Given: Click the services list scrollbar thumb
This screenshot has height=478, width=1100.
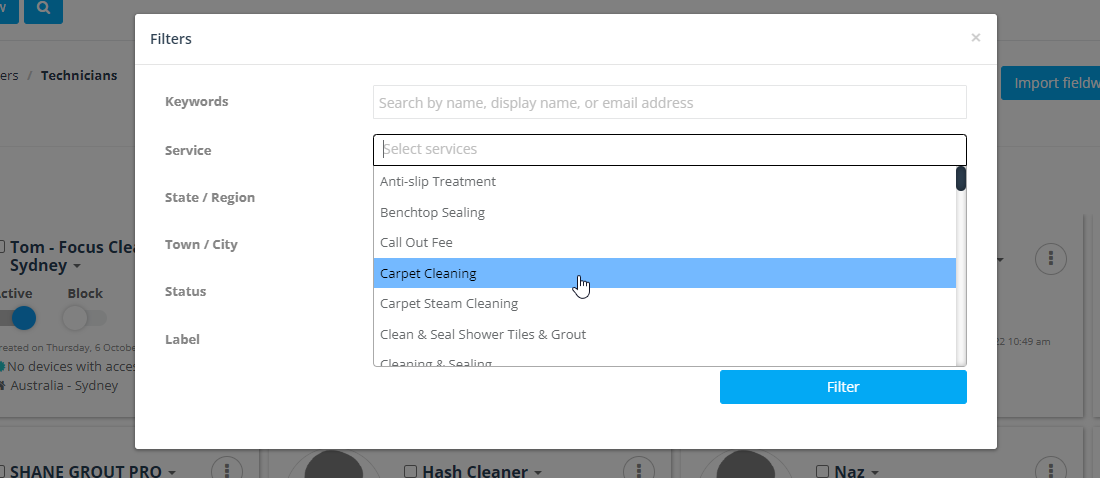Looking at the screenshot, I should [960, 178].
